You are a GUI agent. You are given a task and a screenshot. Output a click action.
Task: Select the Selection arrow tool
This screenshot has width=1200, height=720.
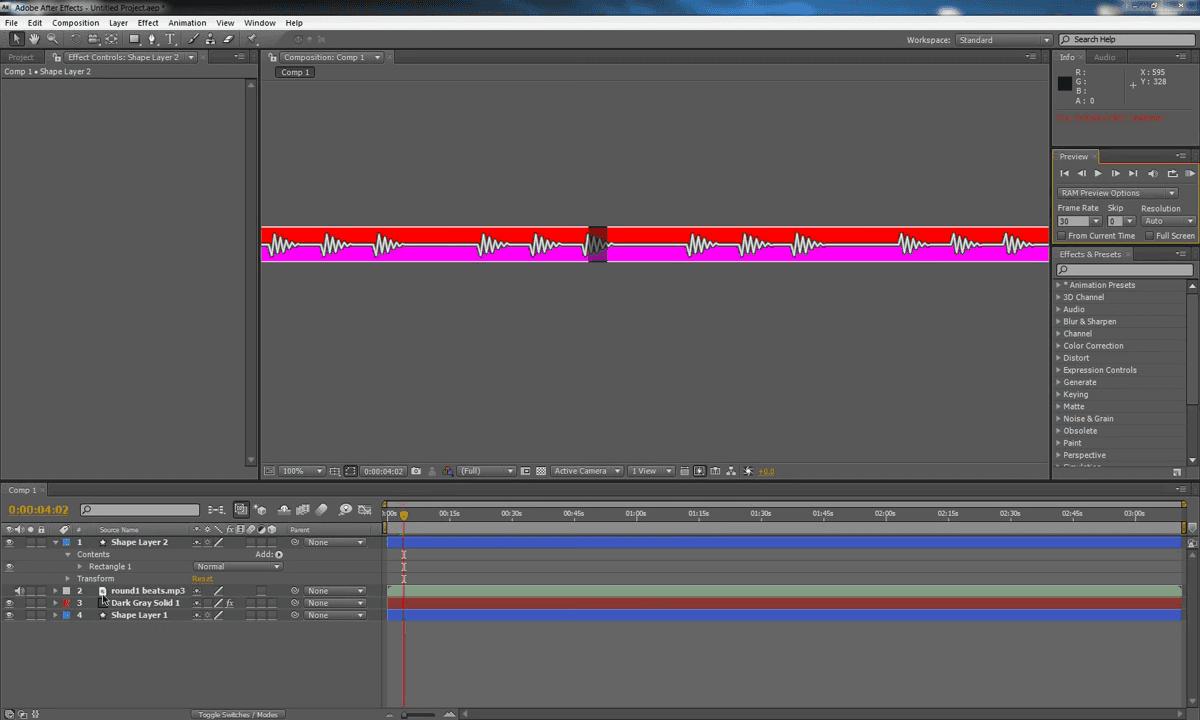(x=17, y=39)
